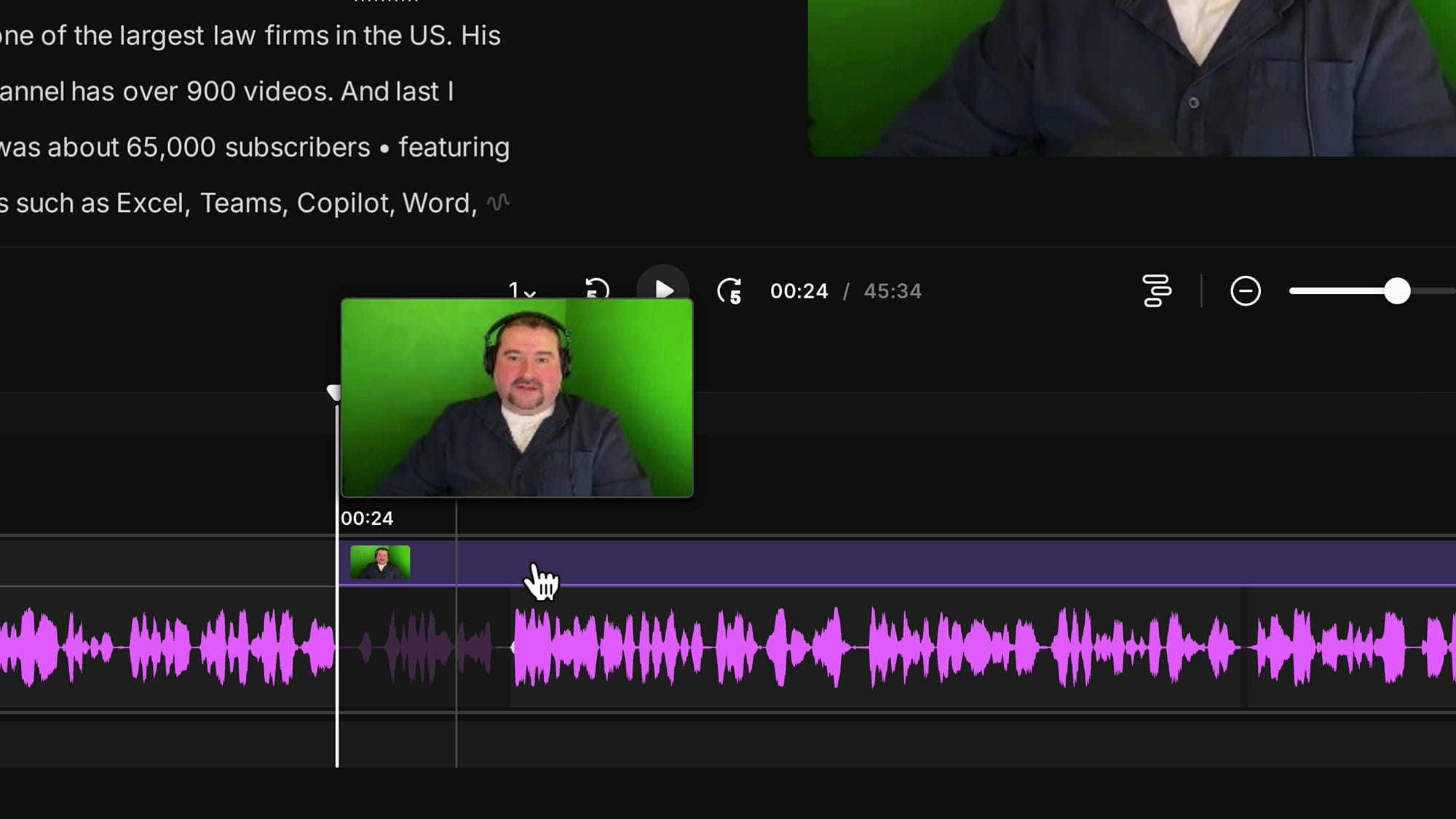This screenshot has height=819, width=1456.
Task: Click the total duration 45:34
Action: click(893, 290)
